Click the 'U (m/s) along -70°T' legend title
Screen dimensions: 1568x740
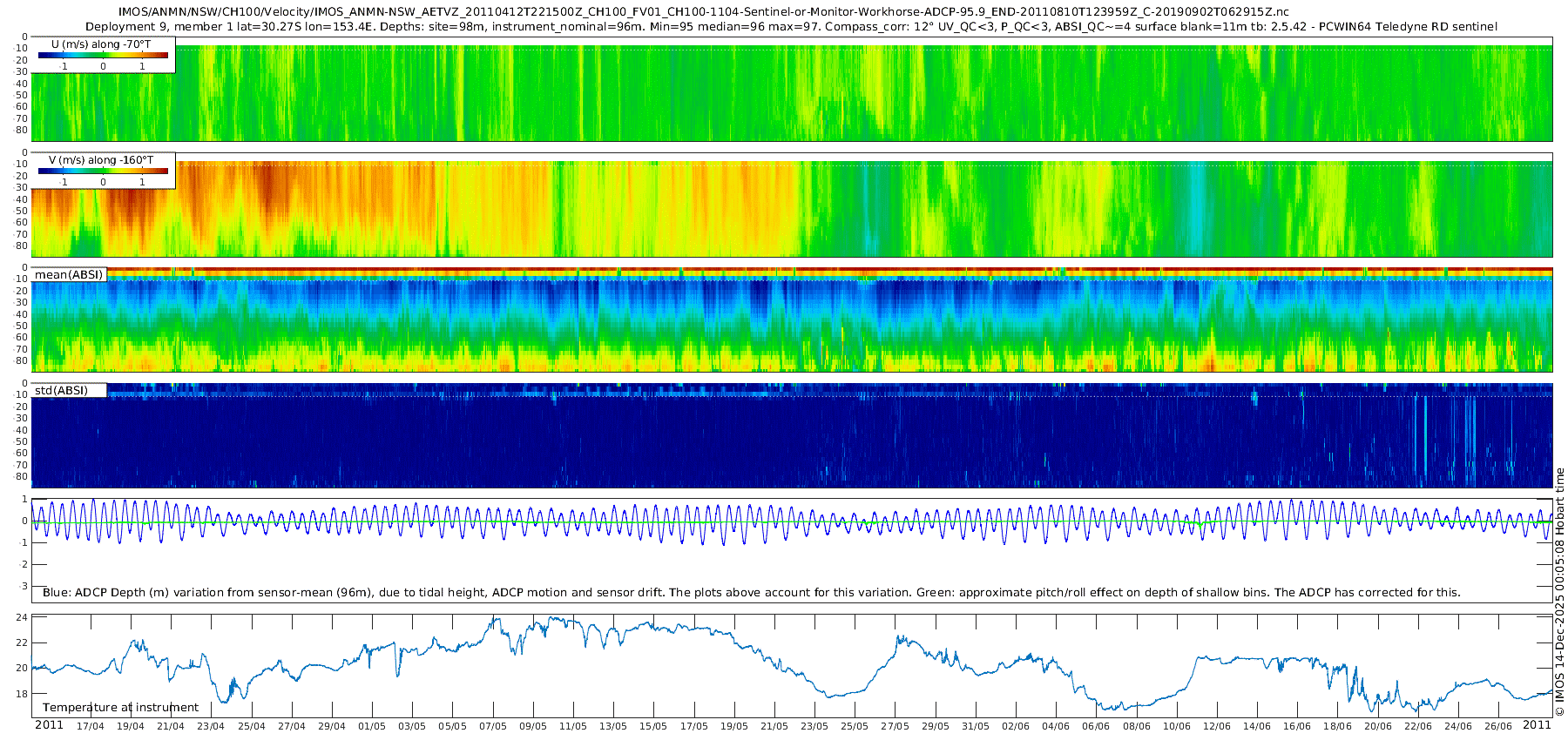click(x=100, y=44)
